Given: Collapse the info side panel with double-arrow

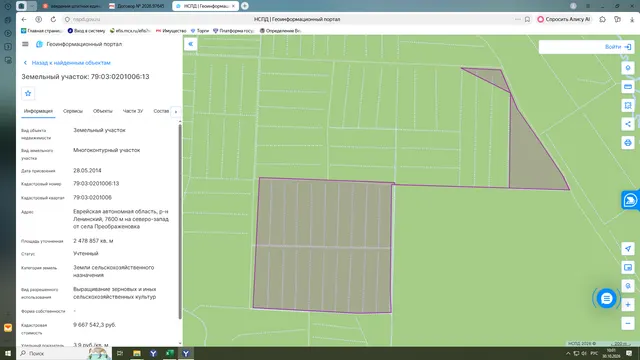Looking at the screenshot, I should pos(191,44).
